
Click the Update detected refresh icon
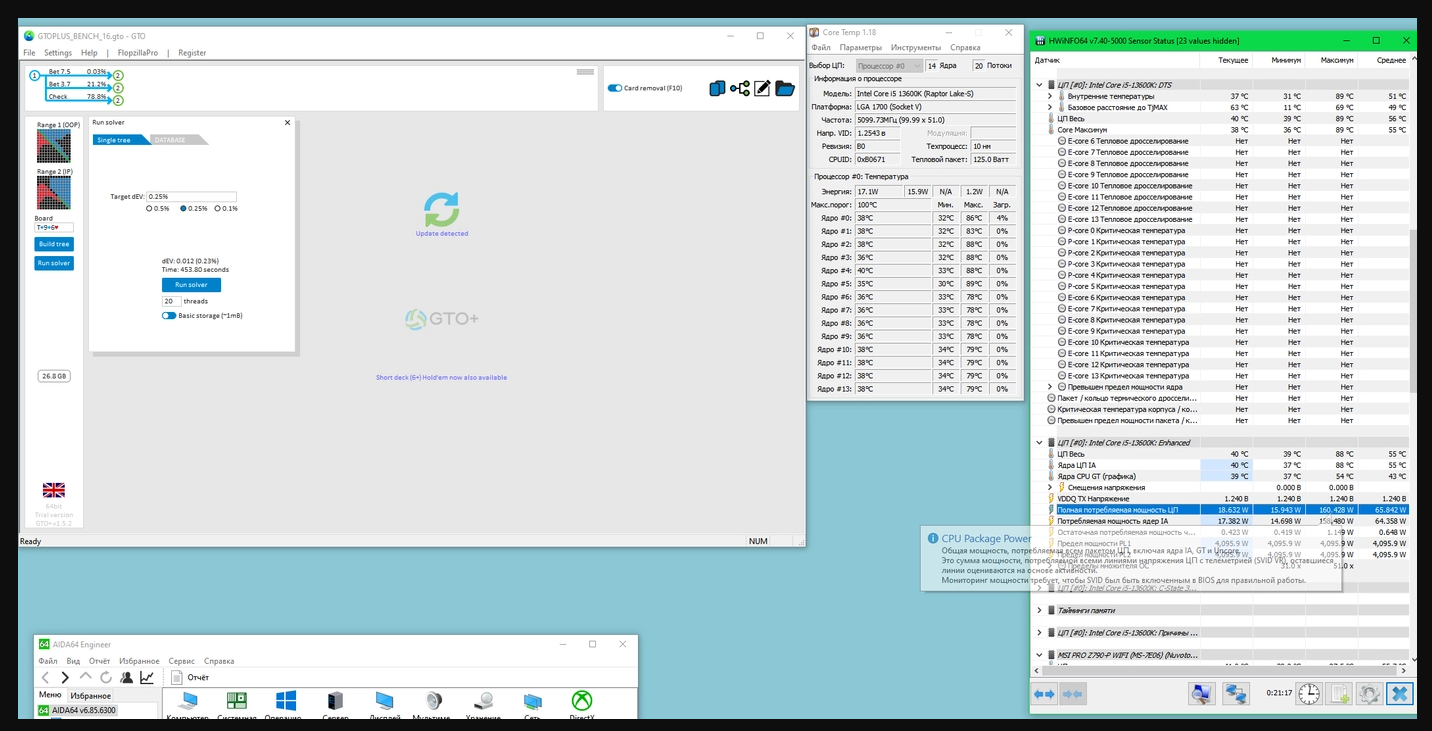(x=441, y=210)
